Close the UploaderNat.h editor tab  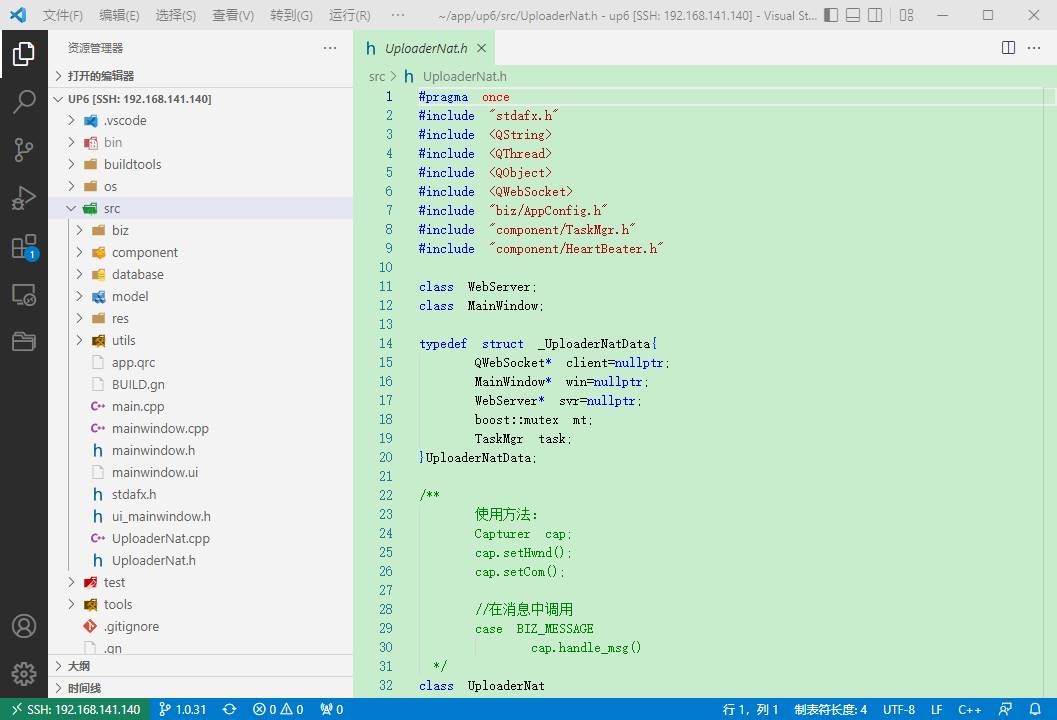tap(481, 48)
